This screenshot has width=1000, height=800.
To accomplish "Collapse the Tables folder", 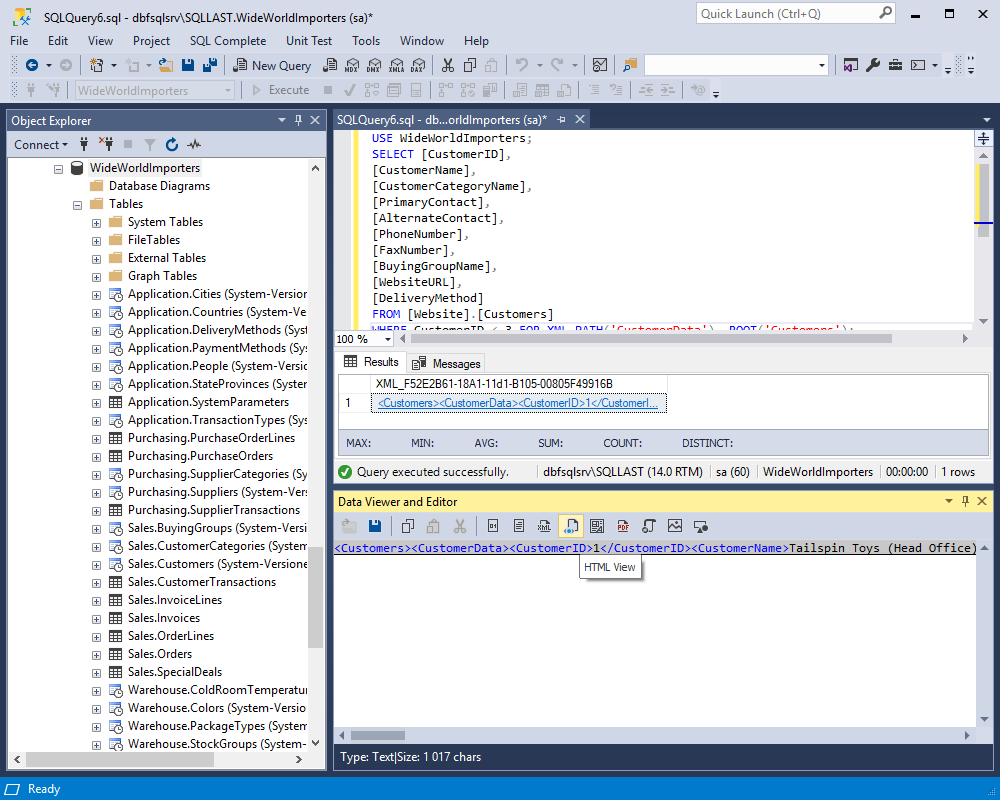I will (x=78, y=203).
